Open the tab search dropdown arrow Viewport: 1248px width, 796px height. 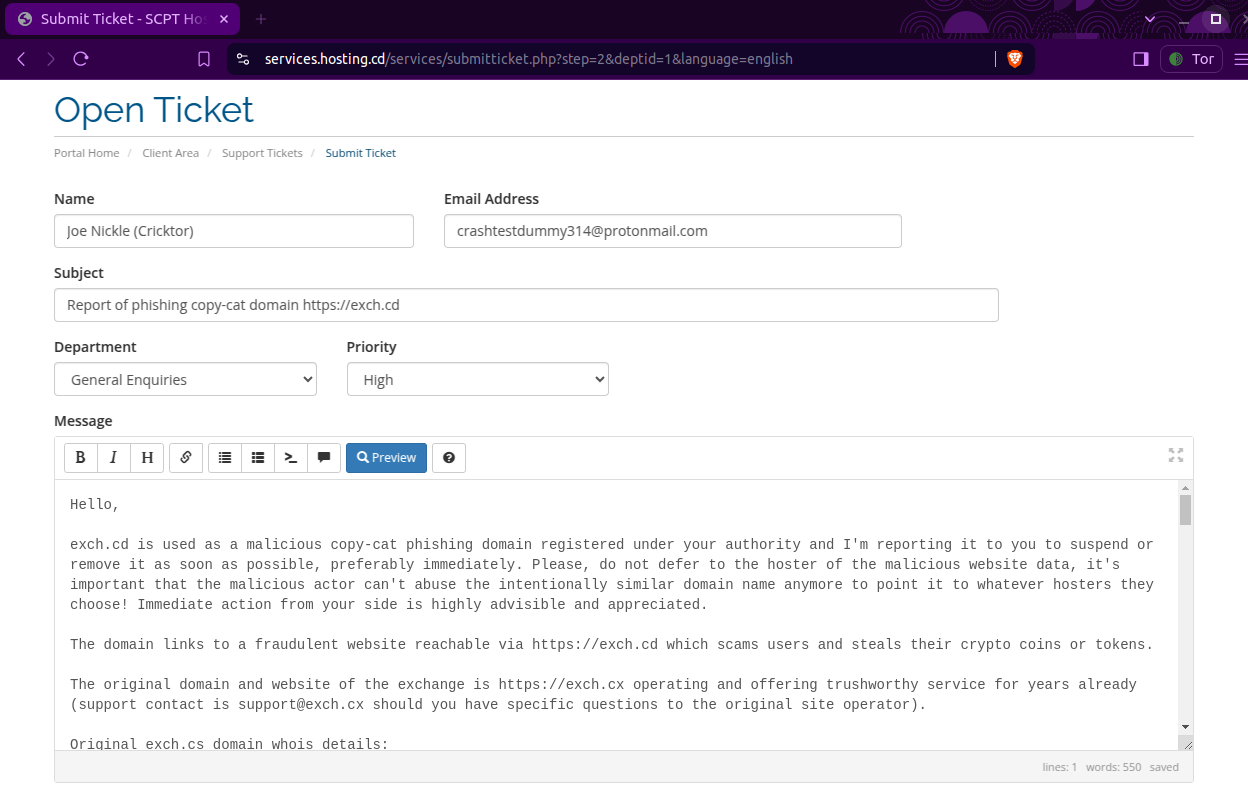tap(1150, 19)
